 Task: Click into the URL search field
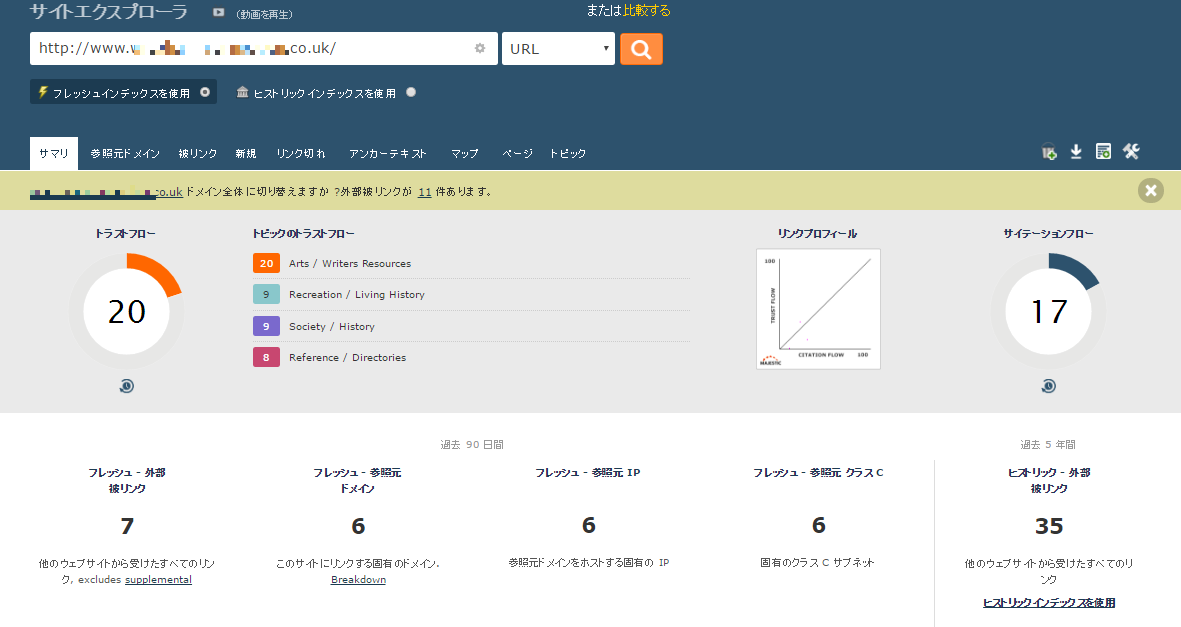(x=250, y=49)
